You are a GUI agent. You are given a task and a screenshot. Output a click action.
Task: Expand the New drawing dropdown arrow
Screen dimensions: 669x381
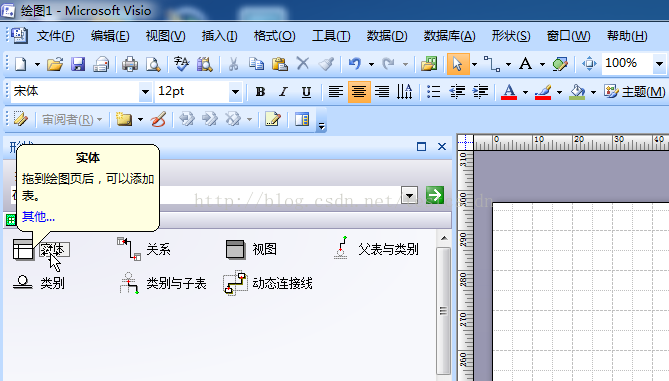37,64
